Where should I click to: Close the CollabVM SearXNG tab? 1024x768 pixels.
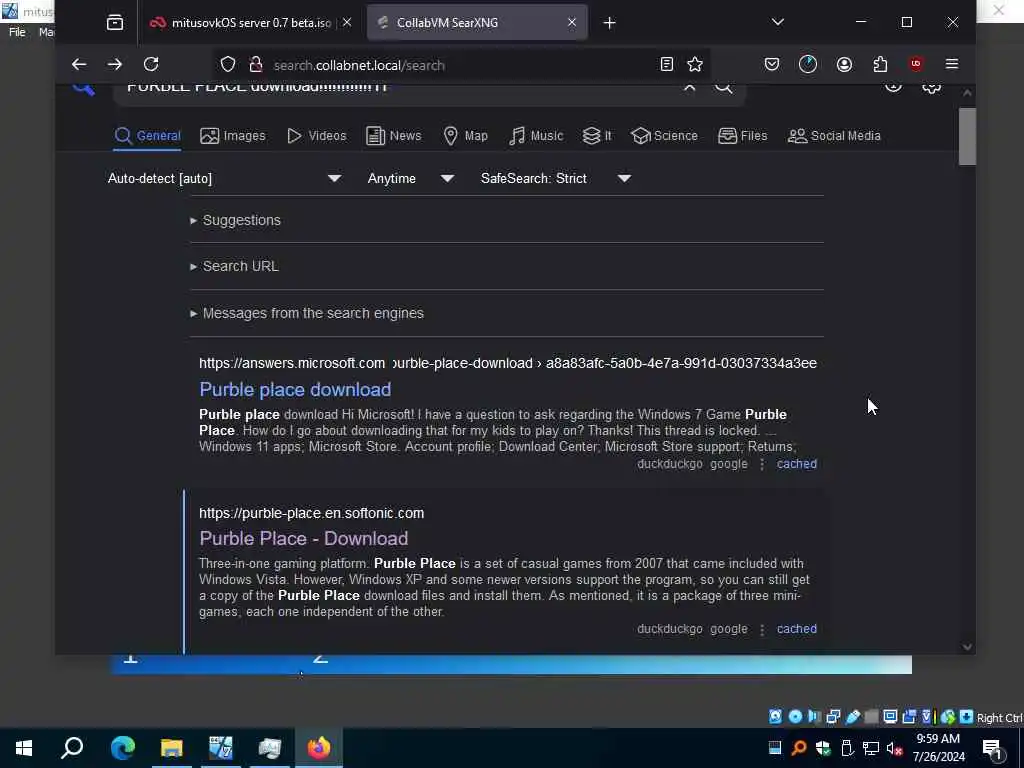point(571,22)
